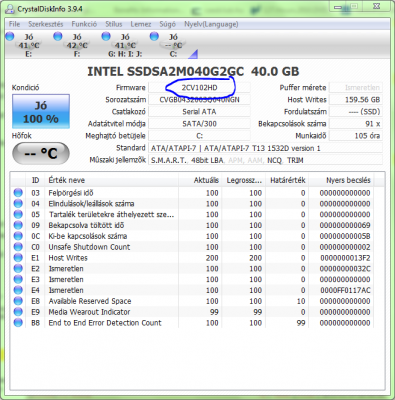Click the Standard ATA/ATAPI-7 field
This screenshot has width=395, height=400.
(266, 148)
